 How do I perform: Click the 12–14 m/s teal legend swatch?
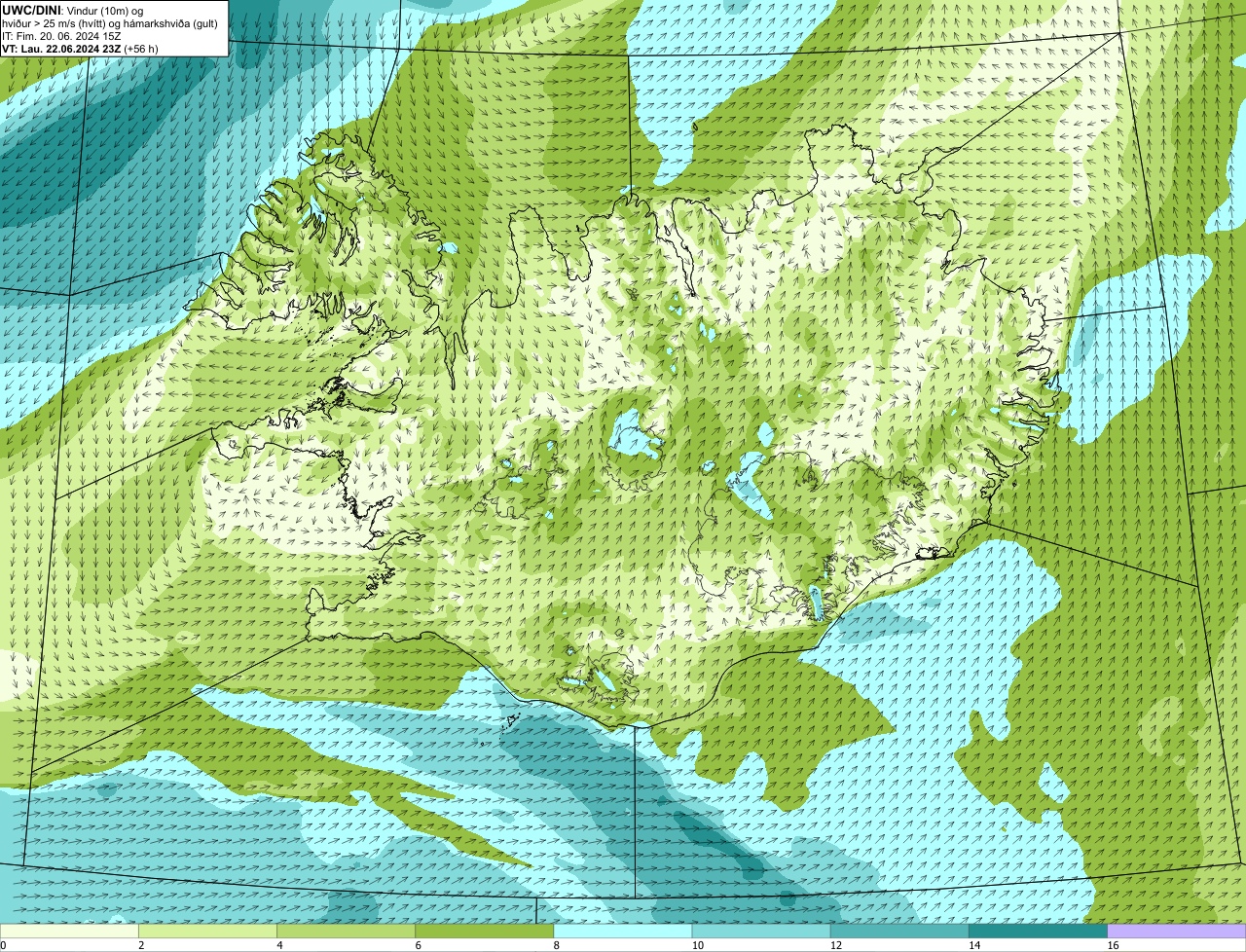point(899,931)
